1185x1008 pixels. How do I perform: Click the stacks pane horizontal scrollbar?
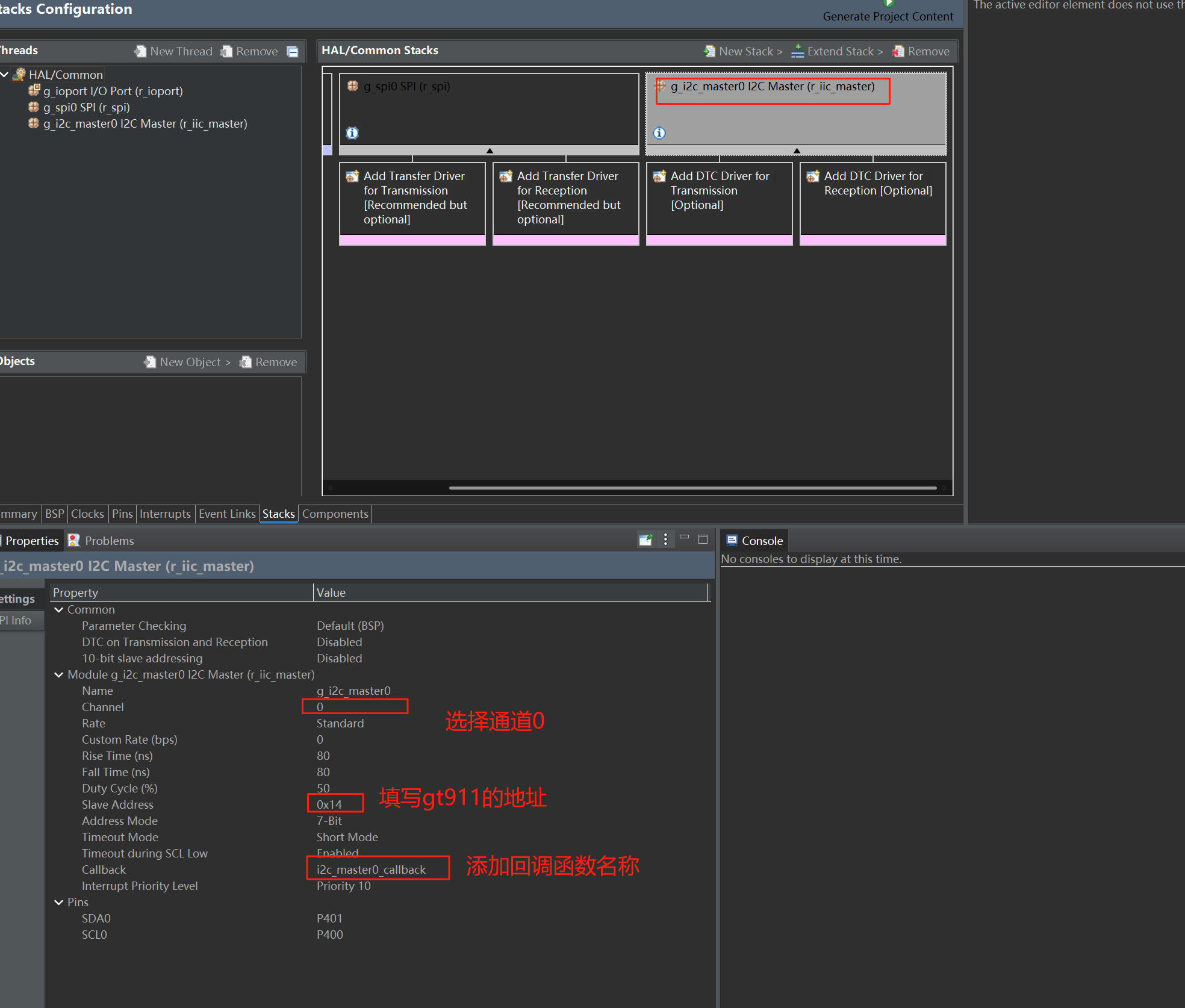pos(692,488)
